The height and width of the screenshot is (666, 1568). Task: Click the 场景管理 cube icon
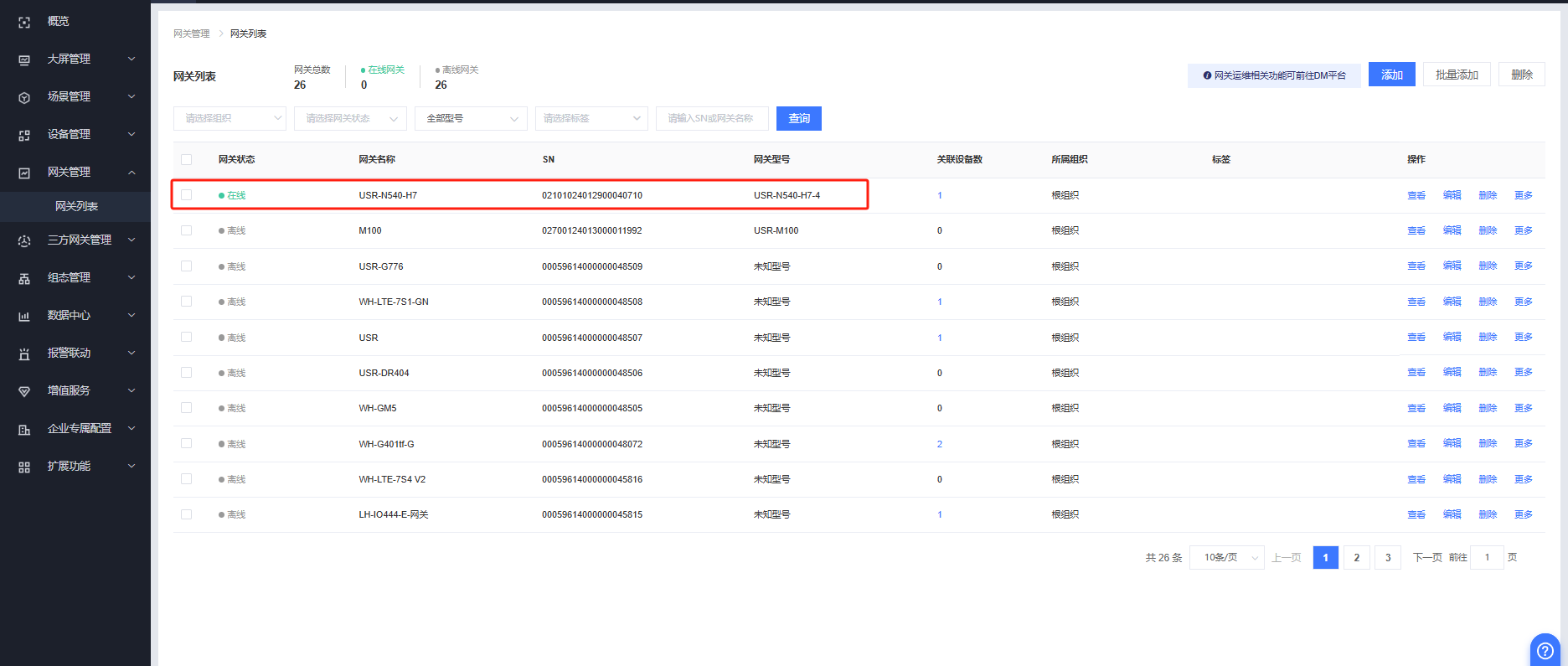pyautogui.click(x=24, y=97)
